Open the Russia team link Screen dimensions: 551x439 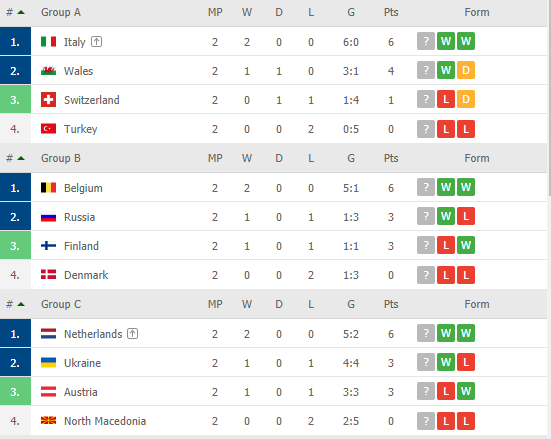[x=79, y=217]
